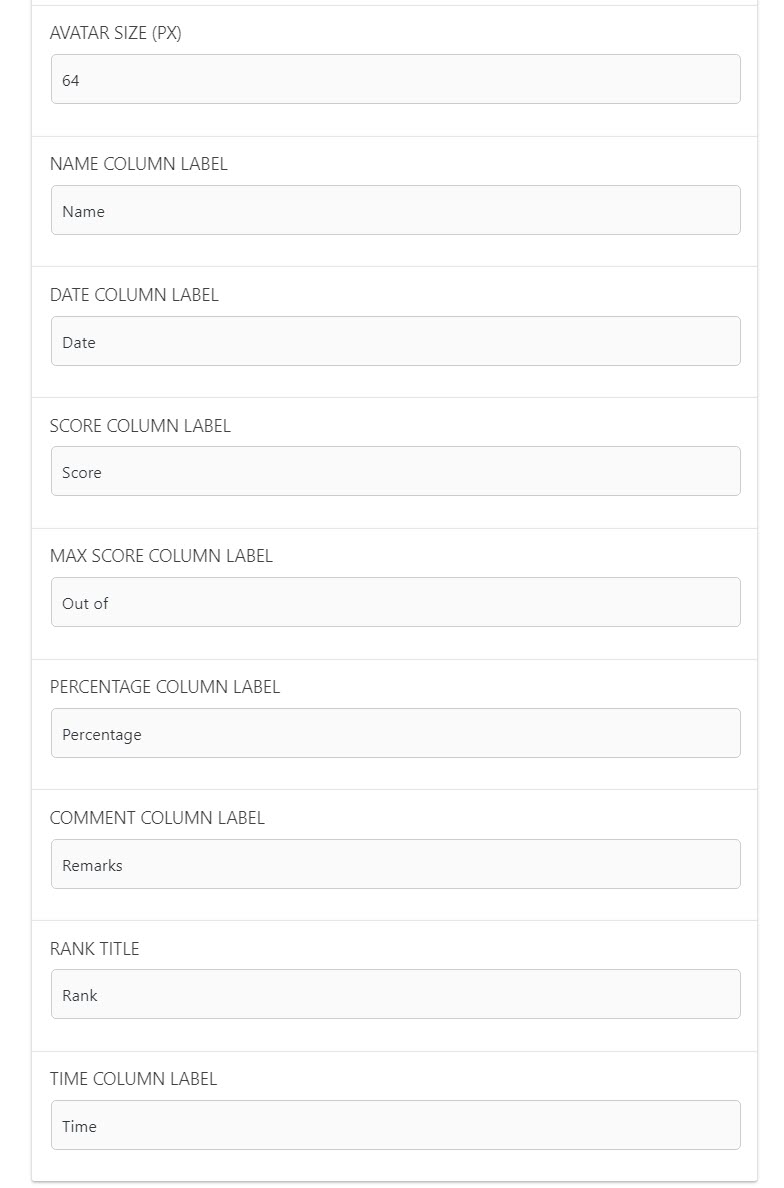Click the Max Score Column Label field
Viewport: 784px width, 1188px height.
click(x=395, y=602)
